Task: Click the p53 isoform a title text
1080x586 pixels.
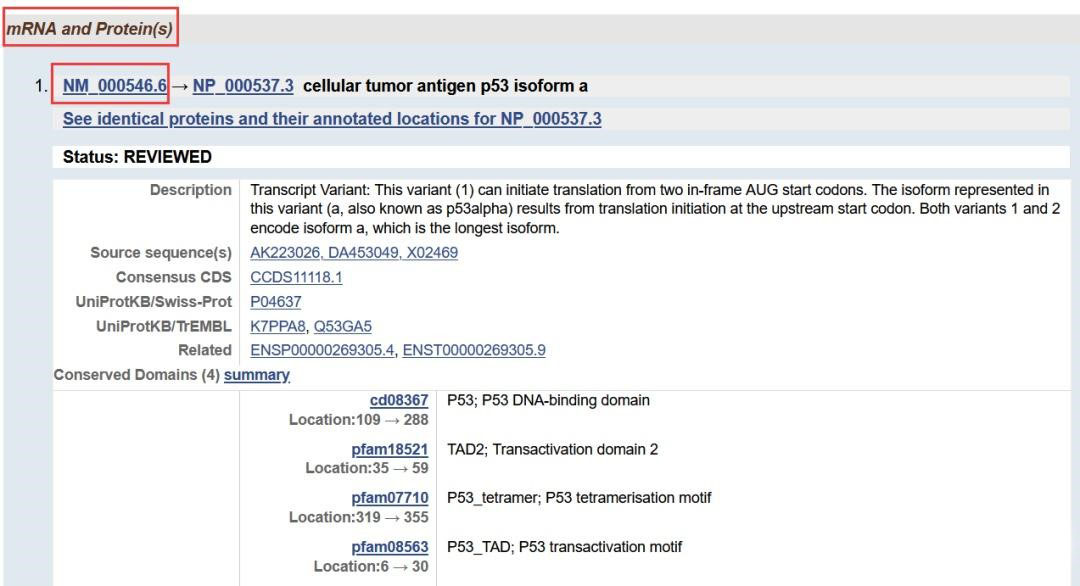Action: click(x=445, y=86)
